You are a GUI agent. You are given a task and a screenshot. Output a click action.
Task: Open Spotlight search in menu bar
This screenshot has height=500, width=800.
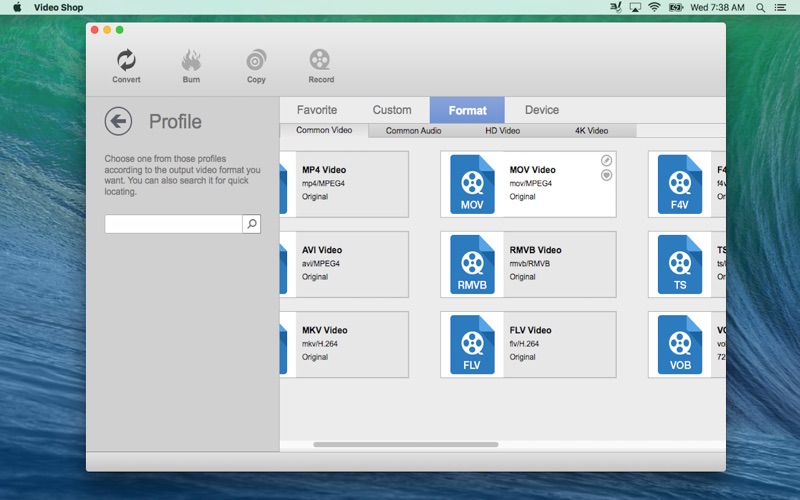[760, 7]
